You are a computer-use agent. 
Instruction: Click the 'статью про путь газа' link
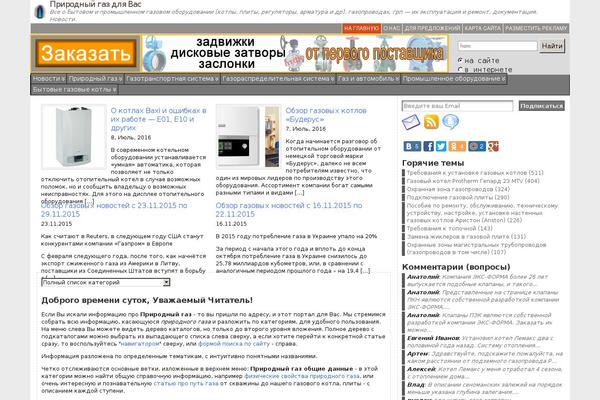tap(186, 384)
